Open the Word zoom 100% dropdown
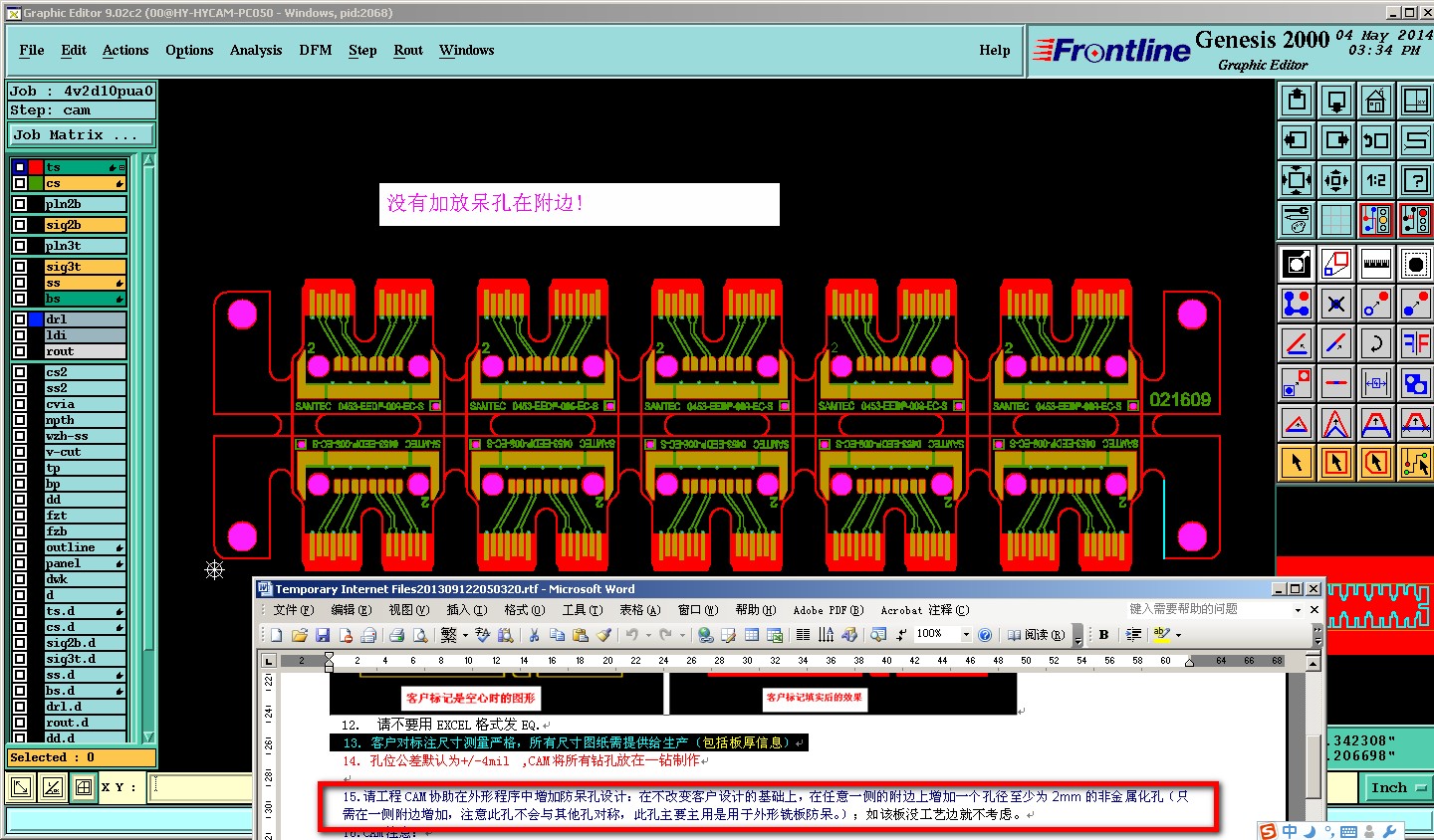Viewport: 1434px width, 840px height. [966, 634]
